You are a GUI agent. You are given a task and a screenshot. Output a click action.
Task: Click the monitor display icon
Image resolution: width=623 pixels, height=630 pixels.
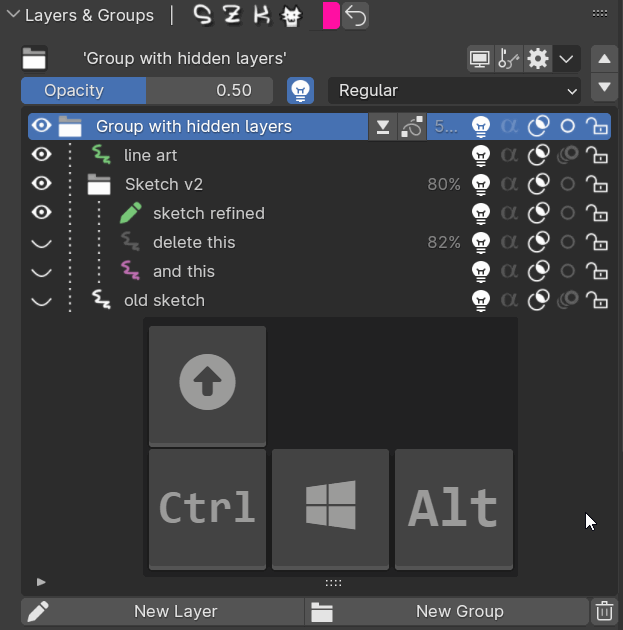click(x=480, y=59)
